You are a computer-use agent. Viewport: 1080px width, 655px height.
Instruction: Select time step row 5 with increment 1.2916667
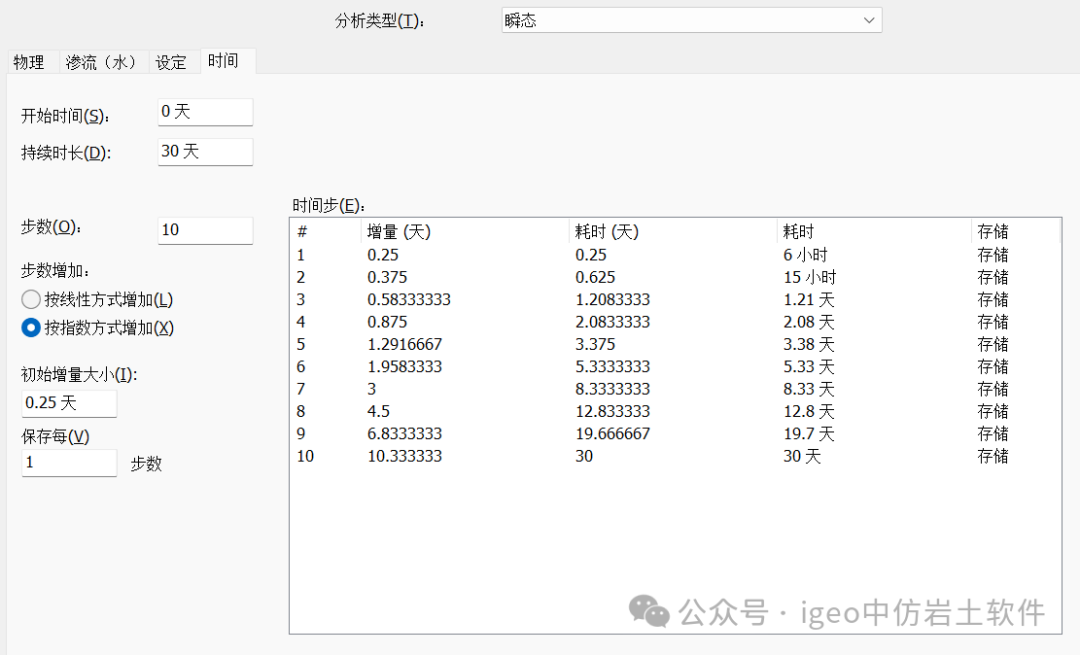pyautogui.click(x=404, y=344)
